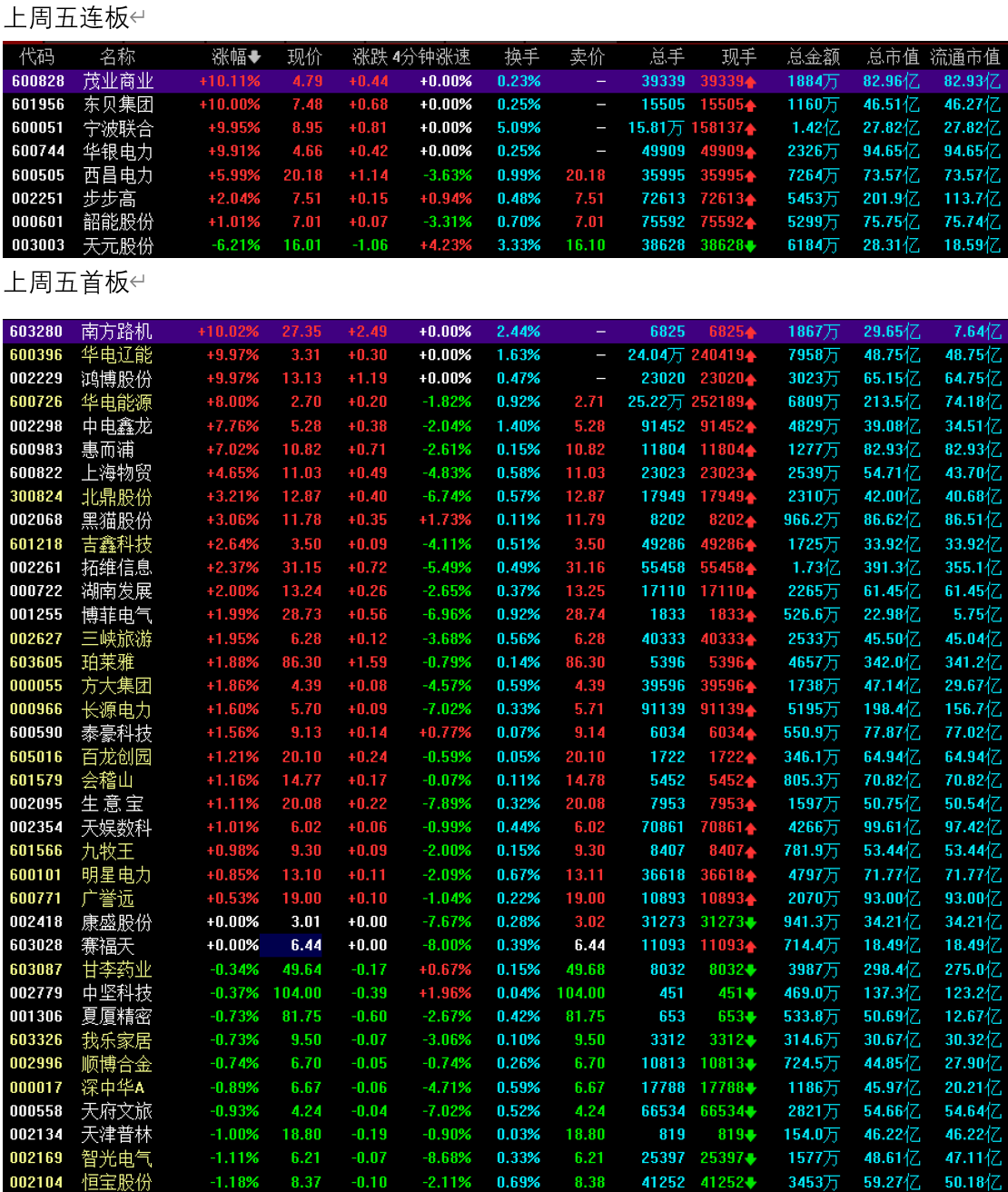Click the 换手 column header
This screenshot has width=1008, height=1192.
click(522, 57)
